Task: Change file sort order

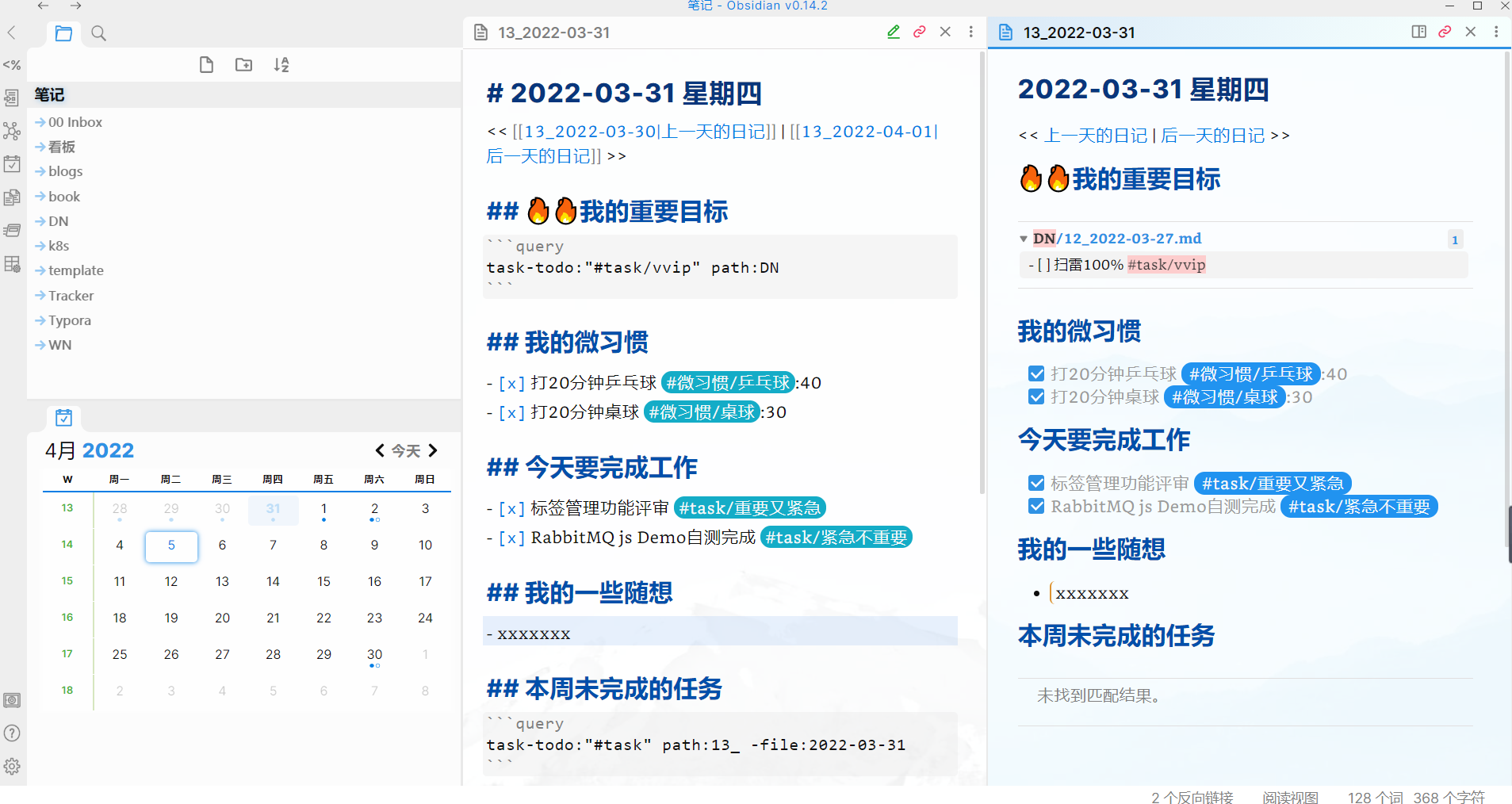Action: point(281,65)
